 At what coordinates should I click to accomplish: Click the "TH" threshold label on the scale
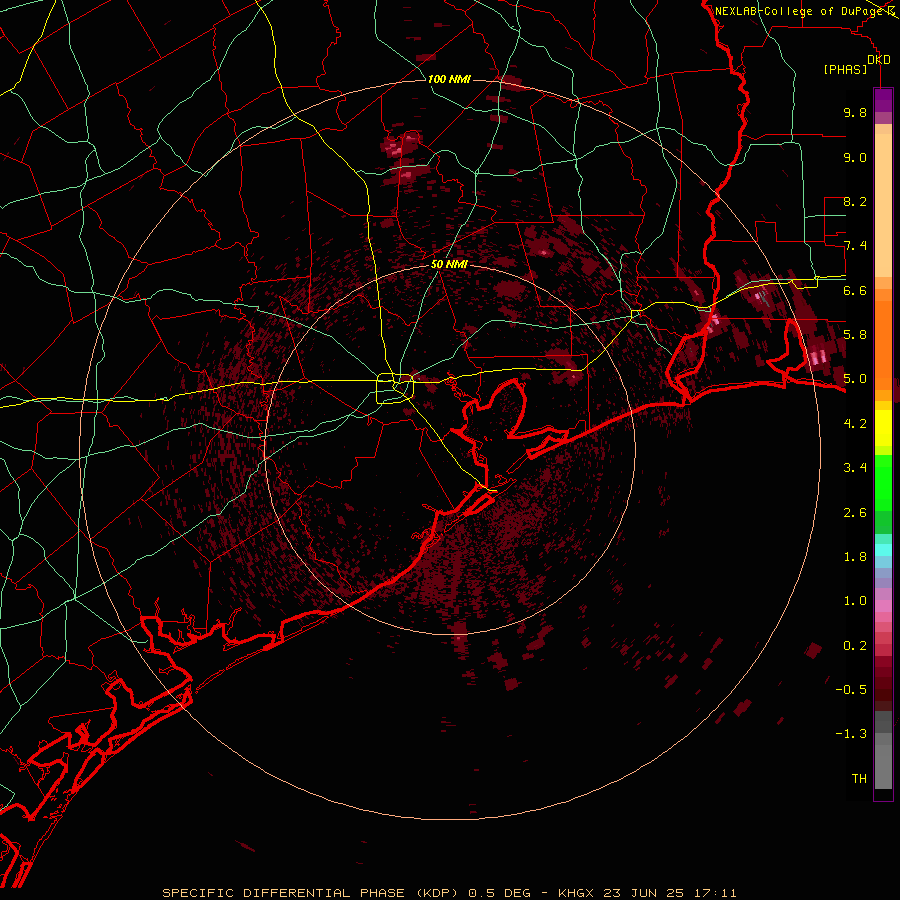(859, 779)
